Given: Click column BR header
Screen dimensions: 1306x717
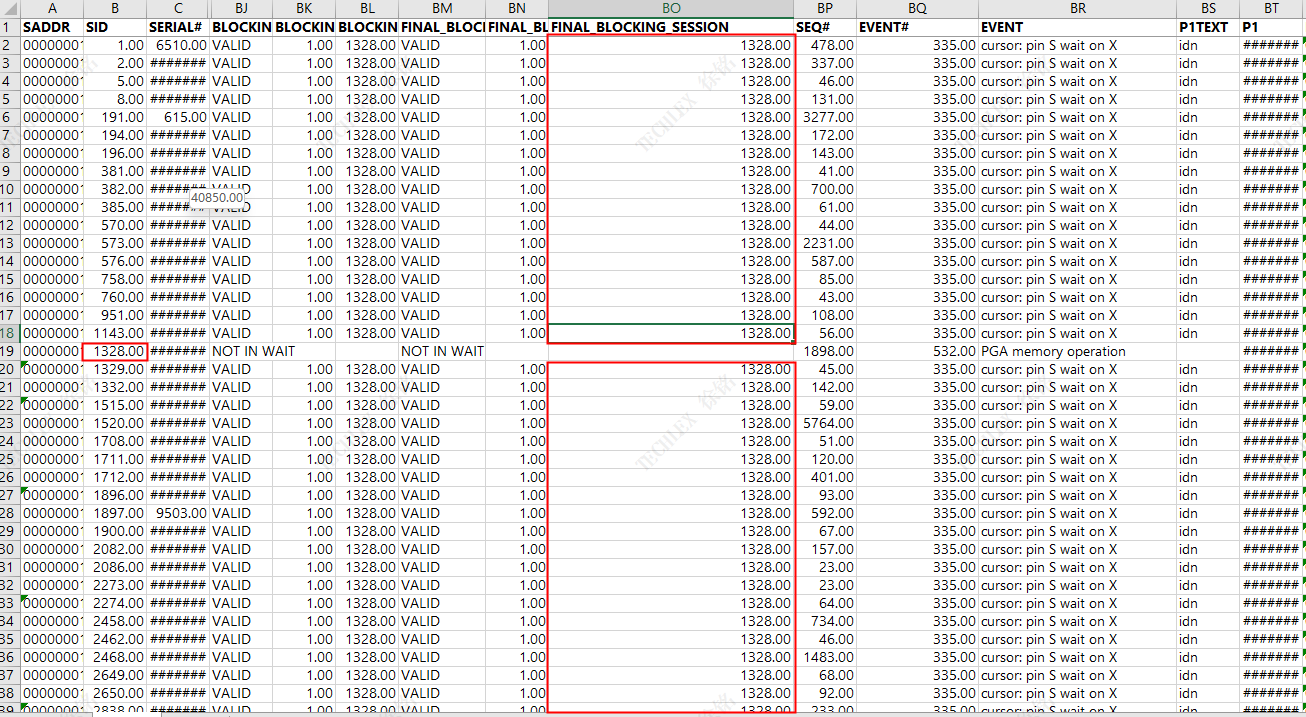Looking at the screenshot, I should 1077,8.
